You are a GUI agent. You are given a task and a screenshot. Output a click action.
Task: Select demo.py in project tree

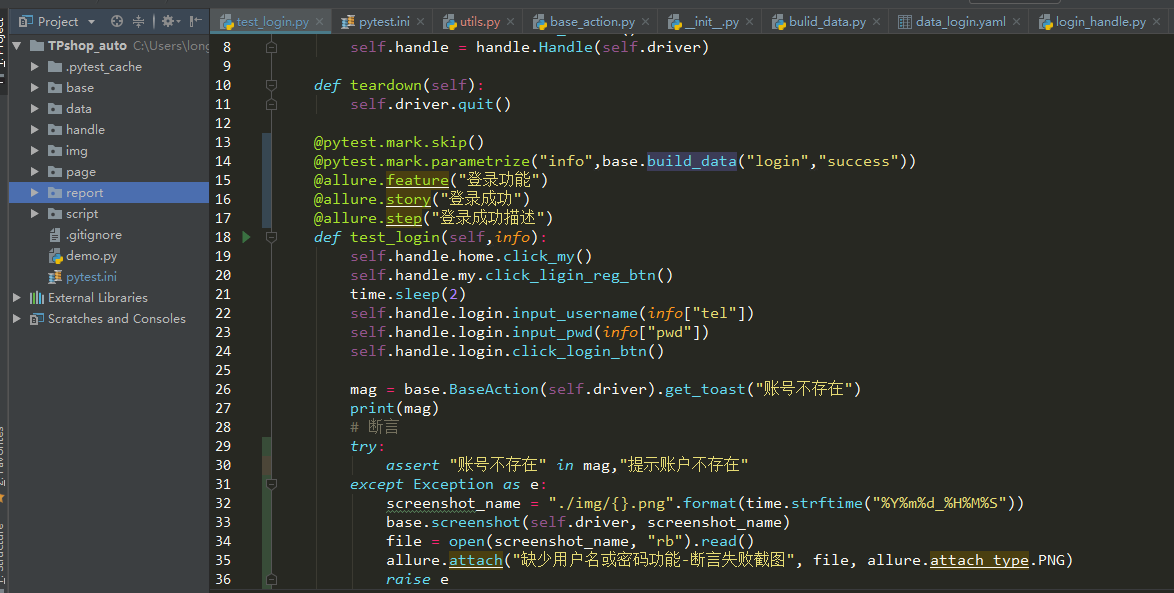pyautogui.click(x=91, y=255)
